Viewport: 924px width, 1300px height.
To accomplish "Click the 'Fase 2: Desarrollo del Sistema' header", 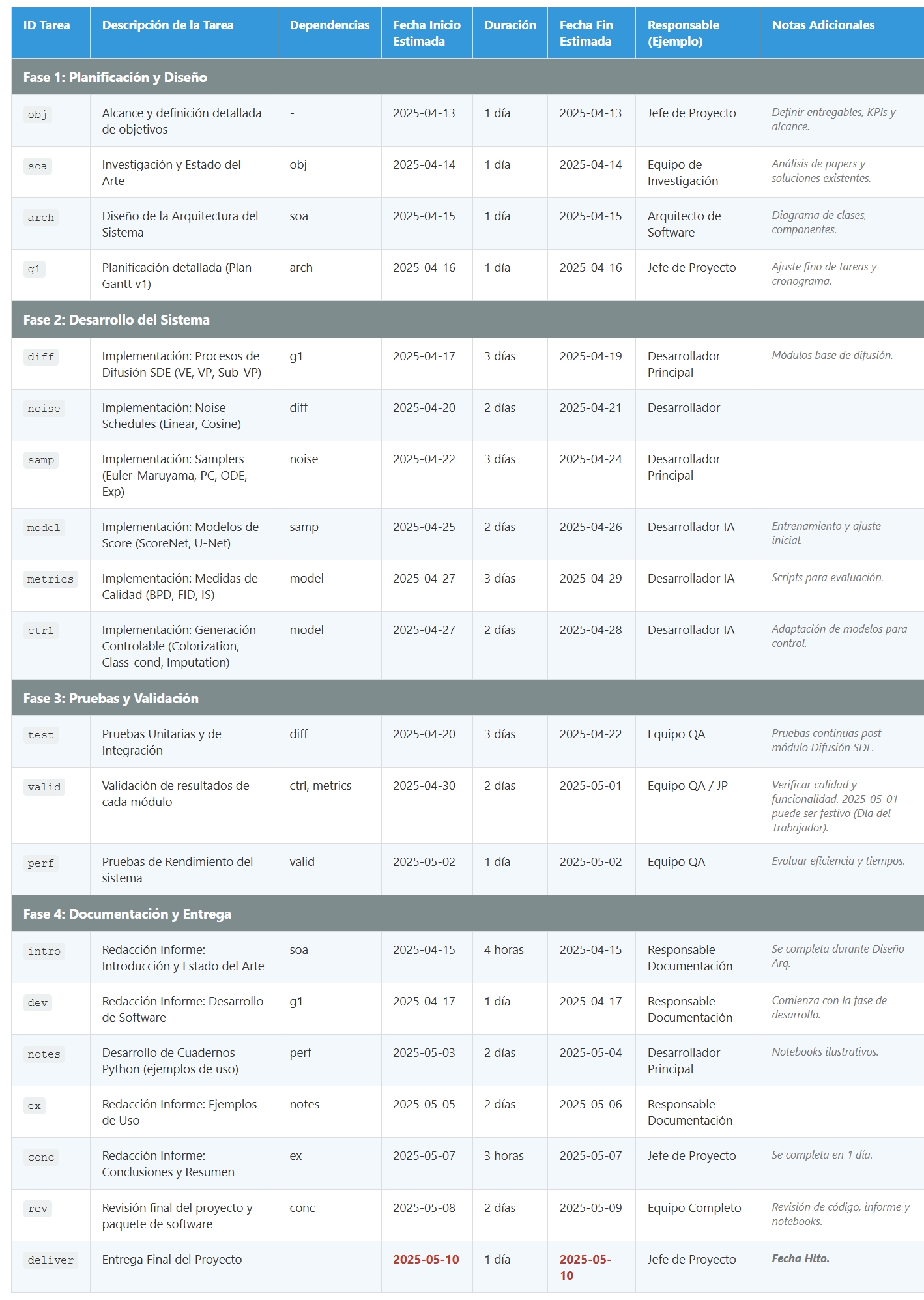I will pyautogui.click(x=117, y=319).
